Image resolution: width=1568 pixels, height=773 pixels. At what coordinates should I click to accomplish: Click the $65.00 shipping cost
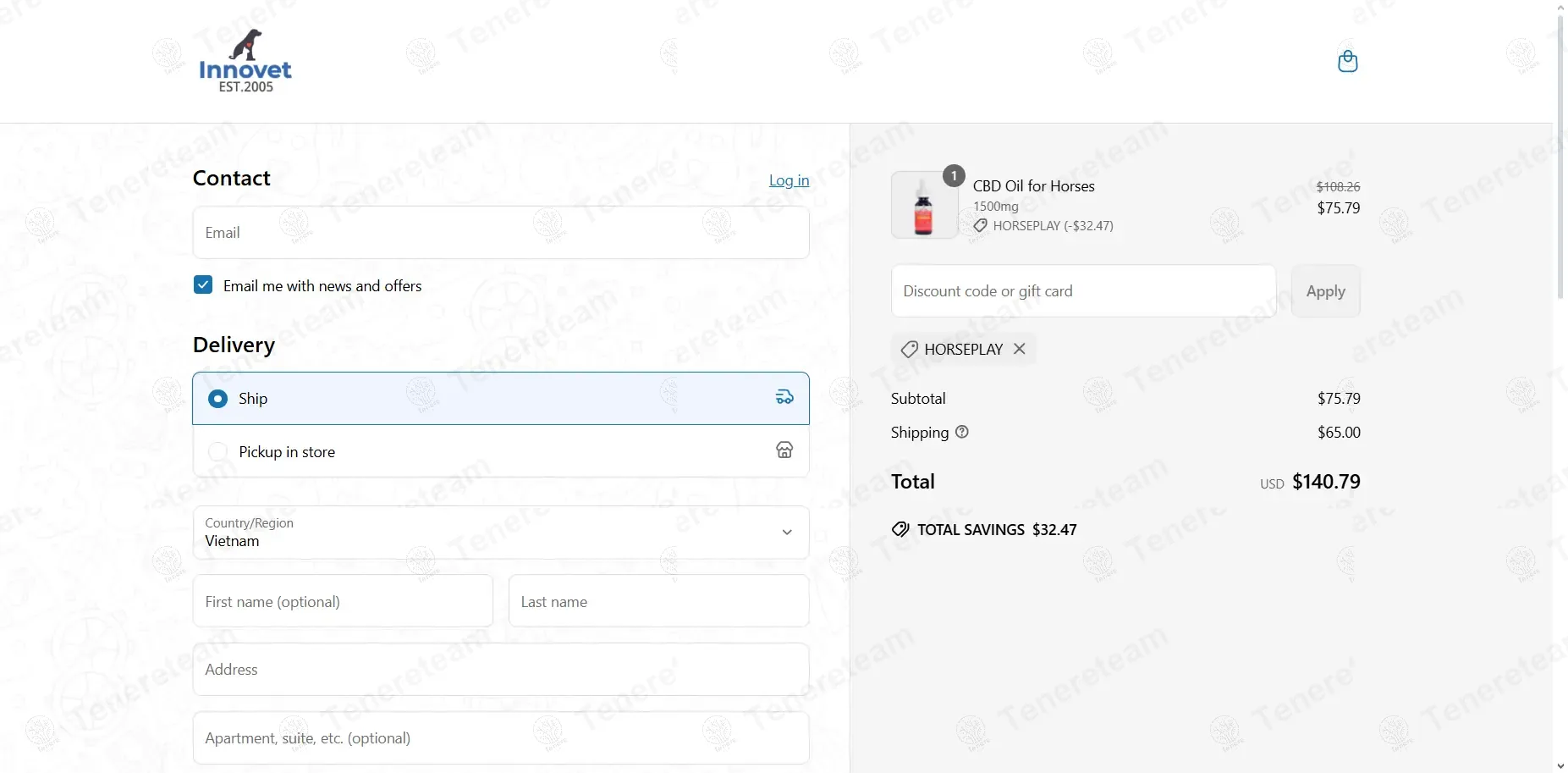coord(1339,433)
